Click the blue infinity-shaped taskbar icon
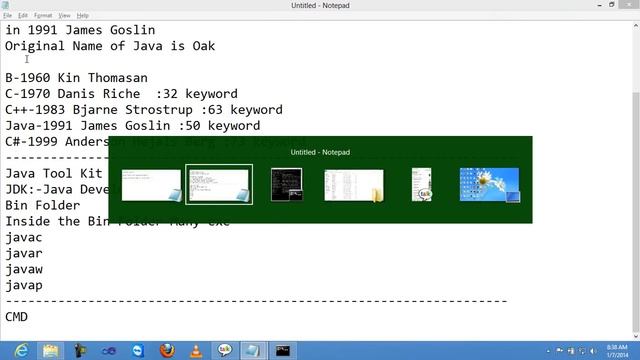 (x=109, y=351)
